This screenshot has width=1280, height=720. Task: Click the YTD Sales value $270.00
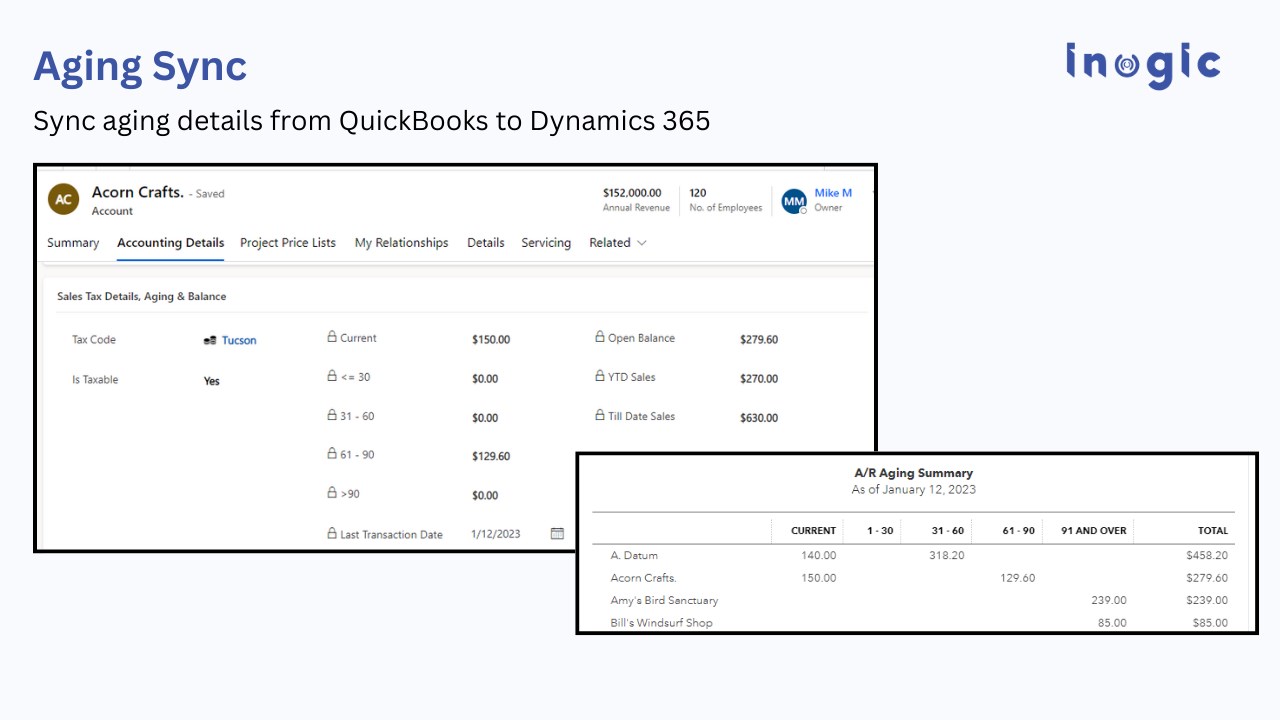[x=759, y=379]
